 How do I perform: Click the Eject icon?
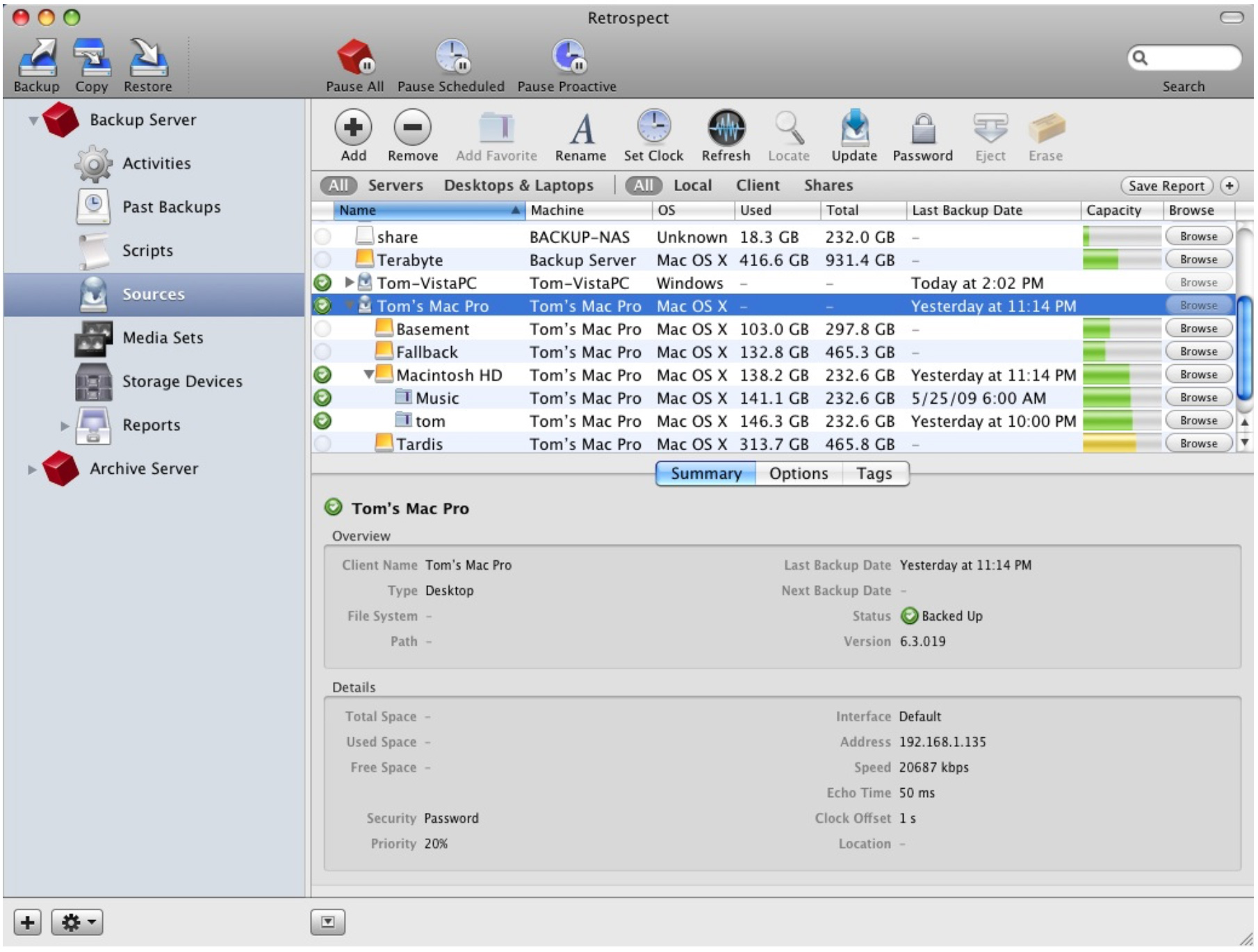990,129
